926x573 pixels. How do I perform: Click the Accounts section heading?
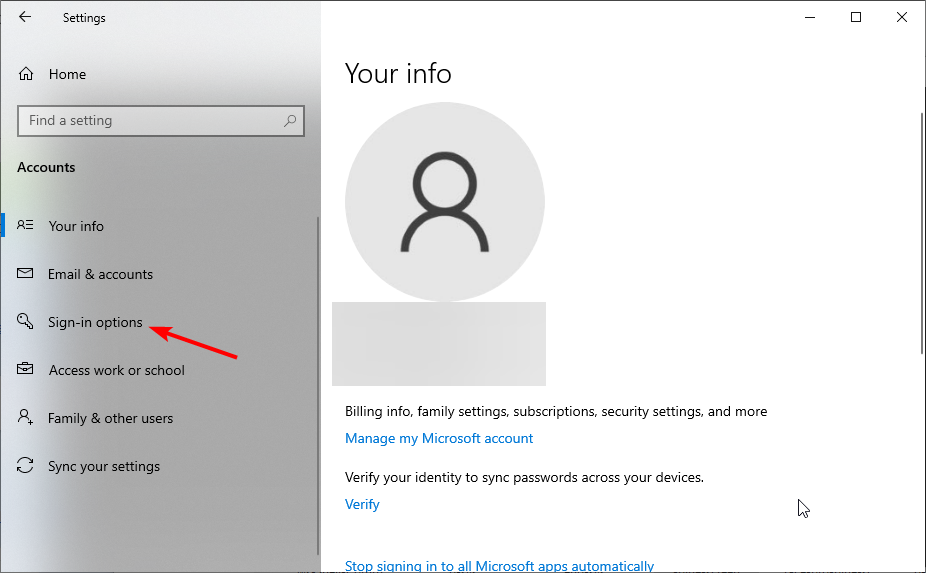point(46,167)
